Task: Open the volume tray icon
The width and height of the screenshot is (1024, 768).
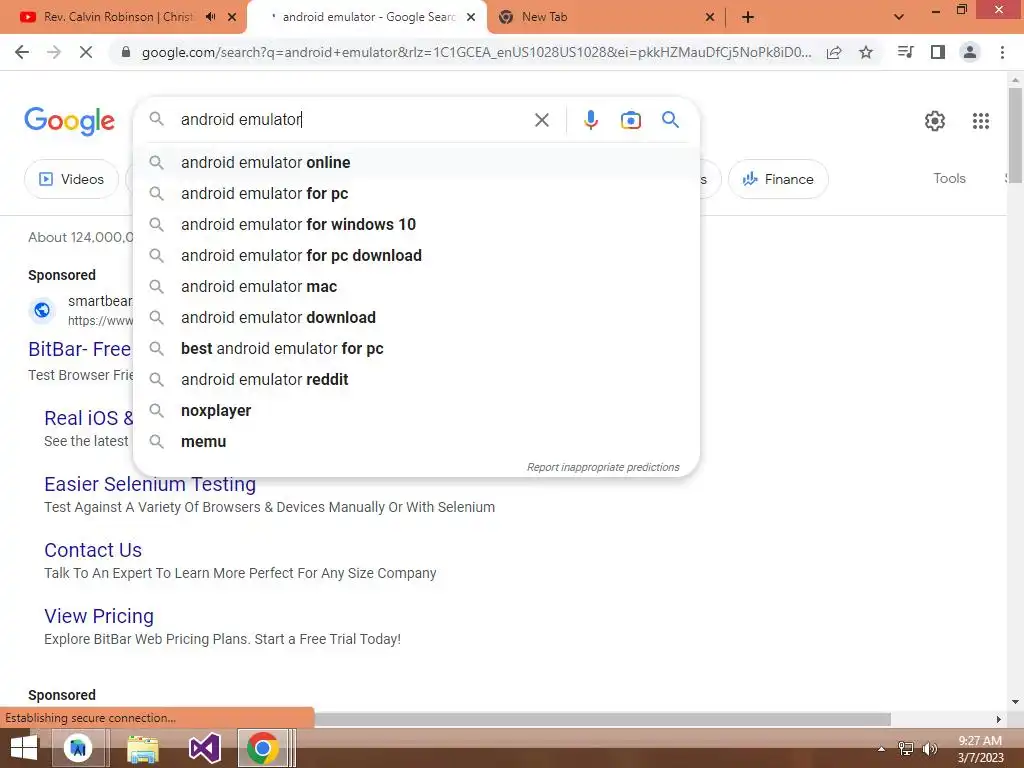Action: (x=929, y=749)
